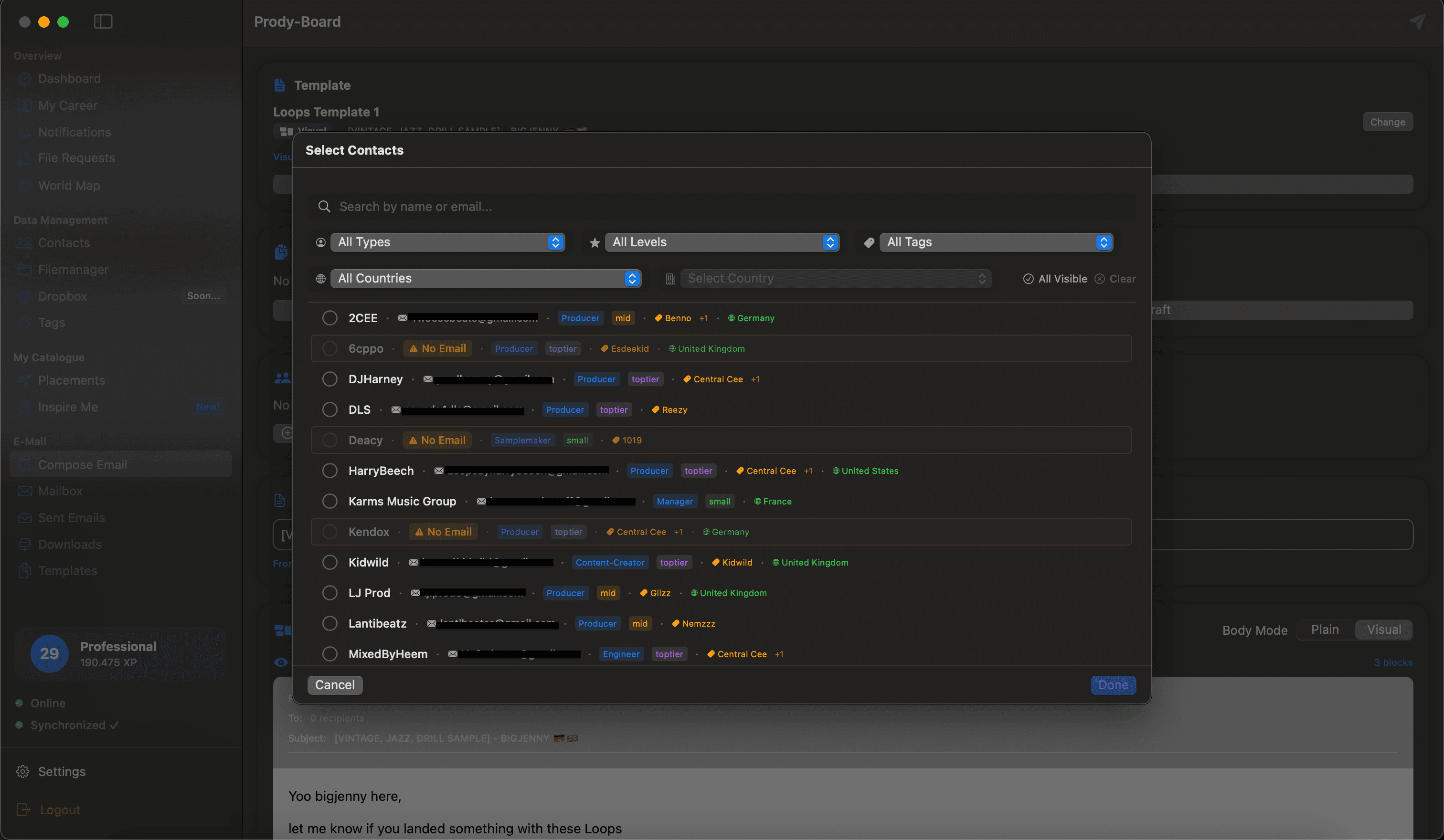Select the Visual body mode tab
Viewport: 1444px width, 840px height.
(x=1384, y=630)
